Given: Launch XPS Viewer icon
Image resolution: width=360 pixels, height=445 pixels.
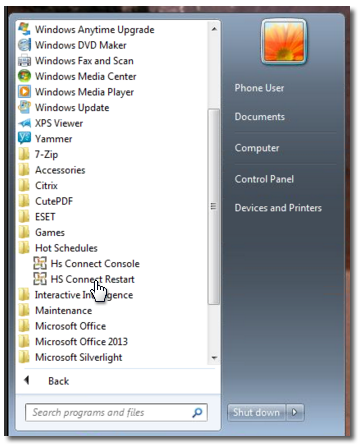Looking at the screenshot, I should [x=24, y=123].
